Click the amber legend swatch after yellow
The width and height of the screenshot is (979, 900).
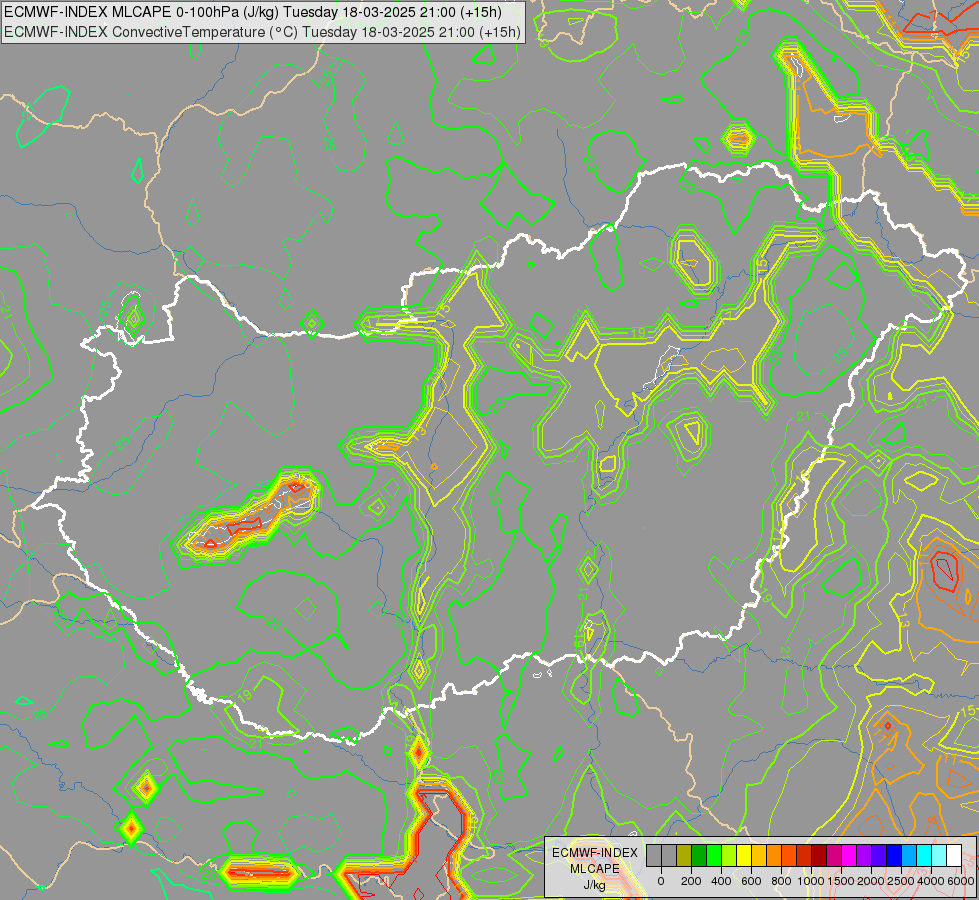coord(759,856)
